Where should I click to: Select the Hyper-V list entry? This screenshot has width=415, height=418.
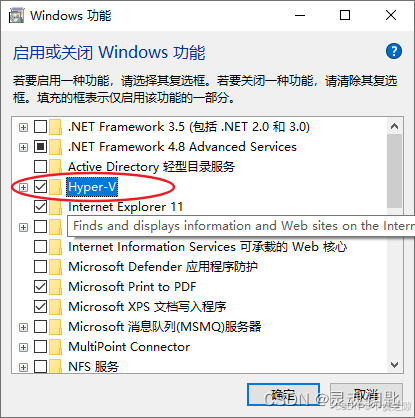[92, 187]
